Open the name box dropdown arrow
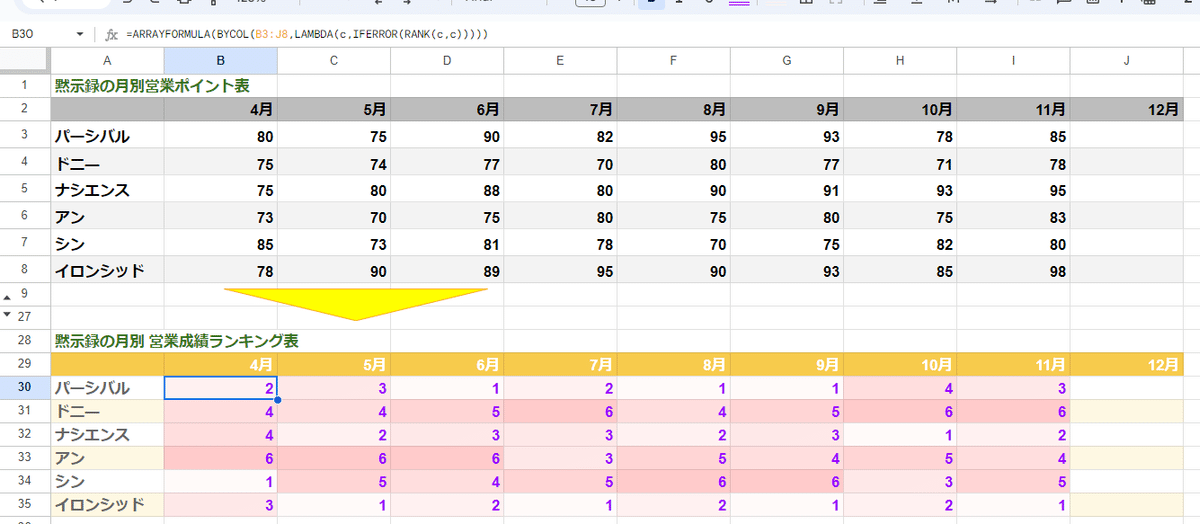The image size is (1200, 524). [80, 34]
